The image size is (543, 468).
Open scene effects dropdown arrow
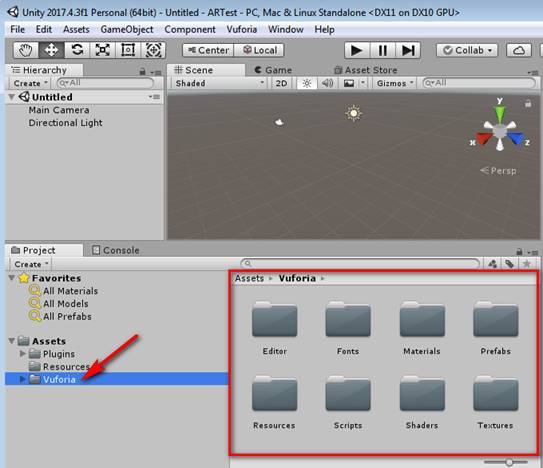(363, 83)
